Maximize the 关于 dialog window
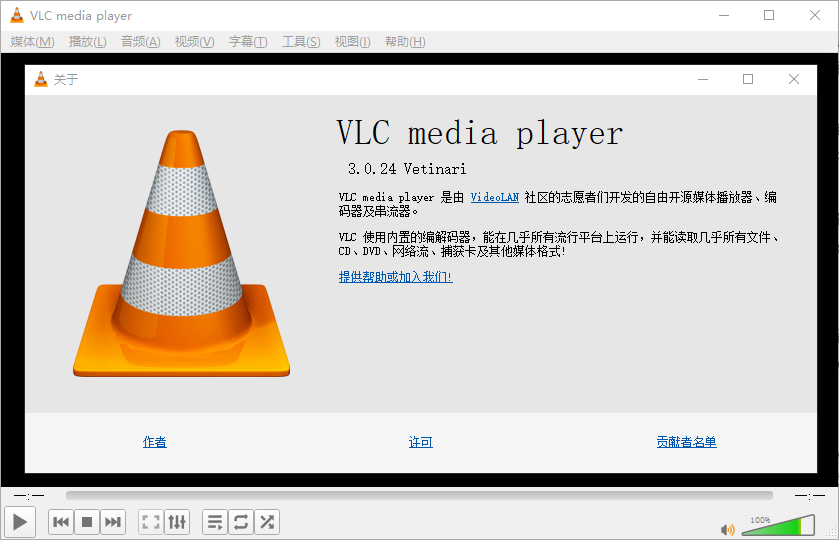The image size is (839, 540). 748,79
